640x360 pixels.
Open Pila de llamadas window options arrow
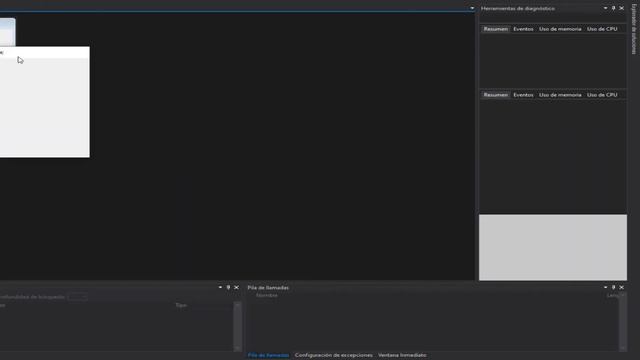605,287
